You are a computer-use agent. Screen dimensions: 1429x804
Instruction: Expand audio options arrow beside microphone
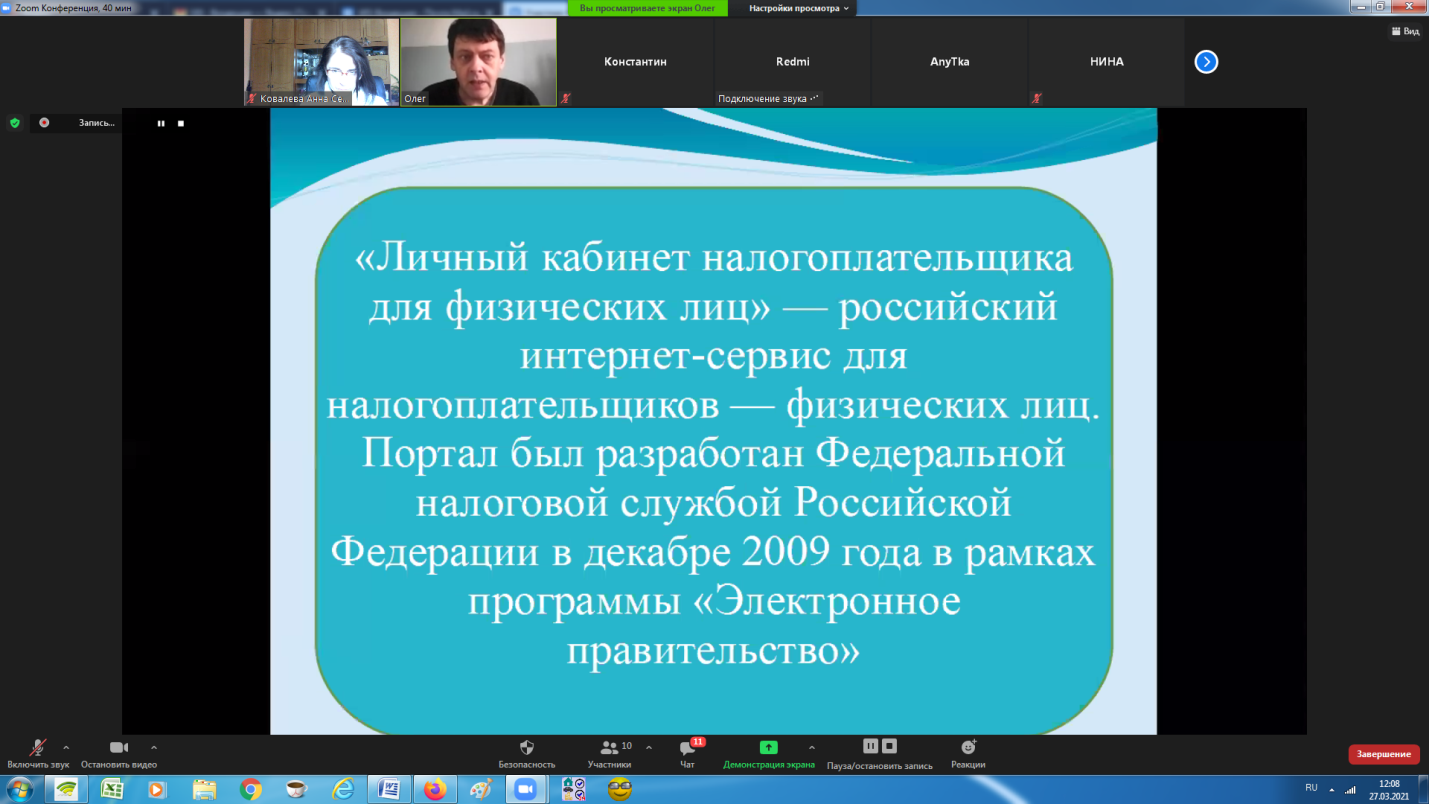(x=66, y=747)
